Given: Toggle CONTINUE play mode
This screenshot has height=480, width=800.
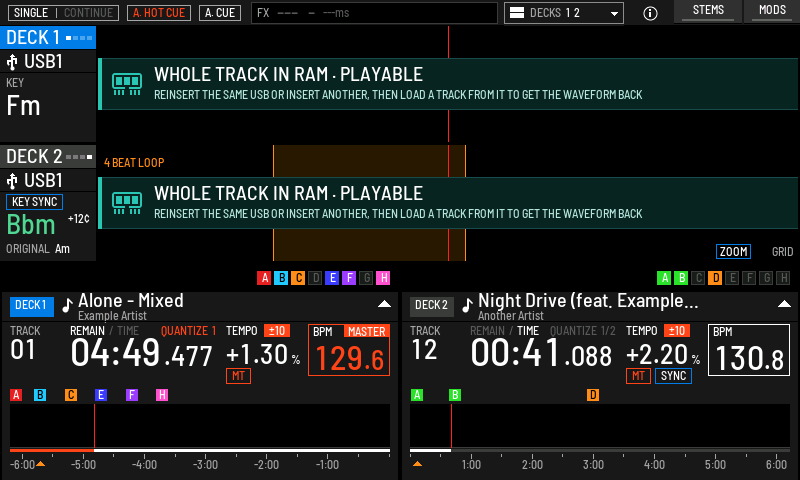Looking at the screenshot, I should (88, 13).
